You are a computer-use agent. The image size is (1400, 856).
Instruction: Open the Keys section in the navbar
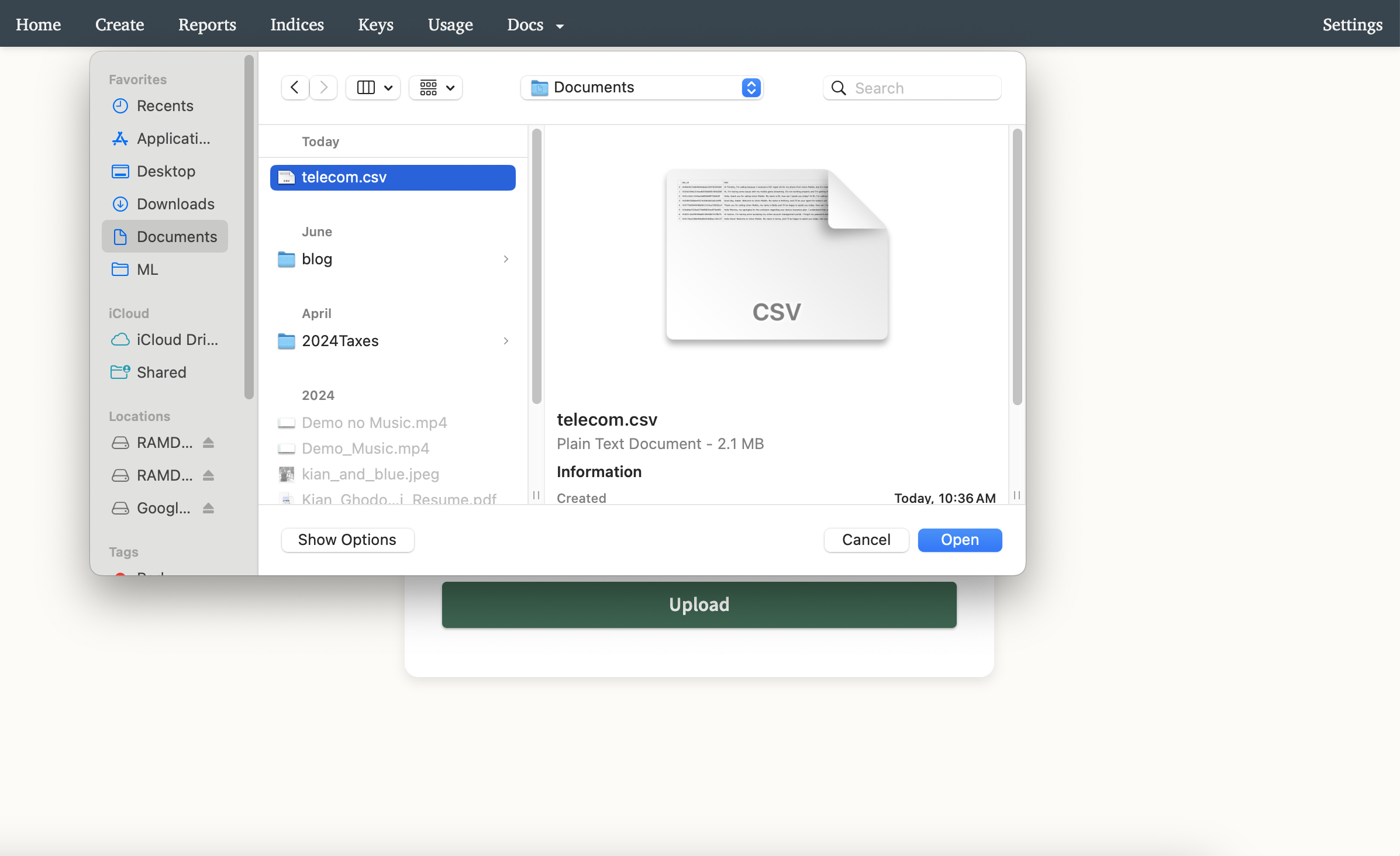click(375, 25)
